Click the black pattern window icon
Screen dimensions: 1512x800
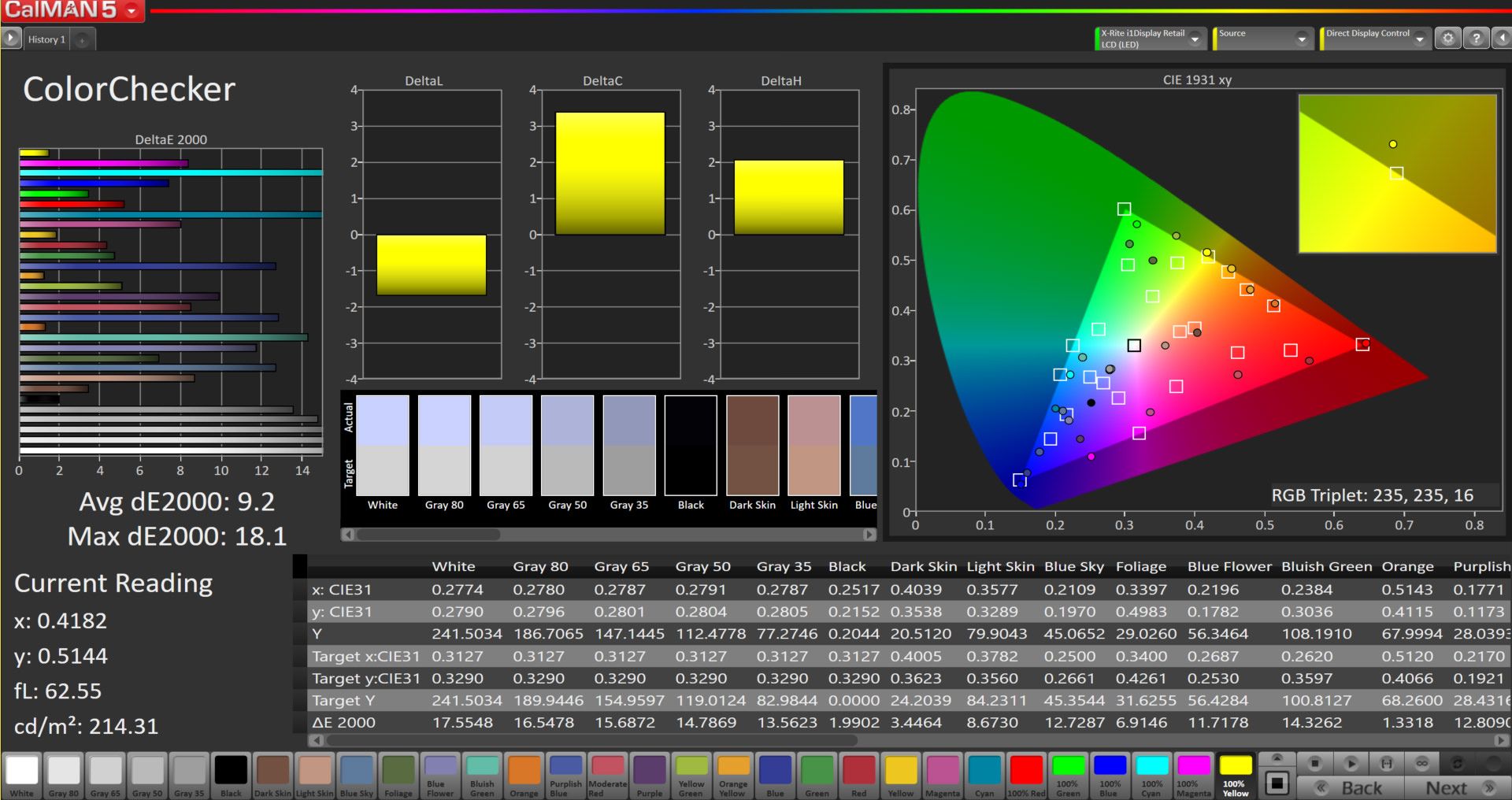(1277, 783)
